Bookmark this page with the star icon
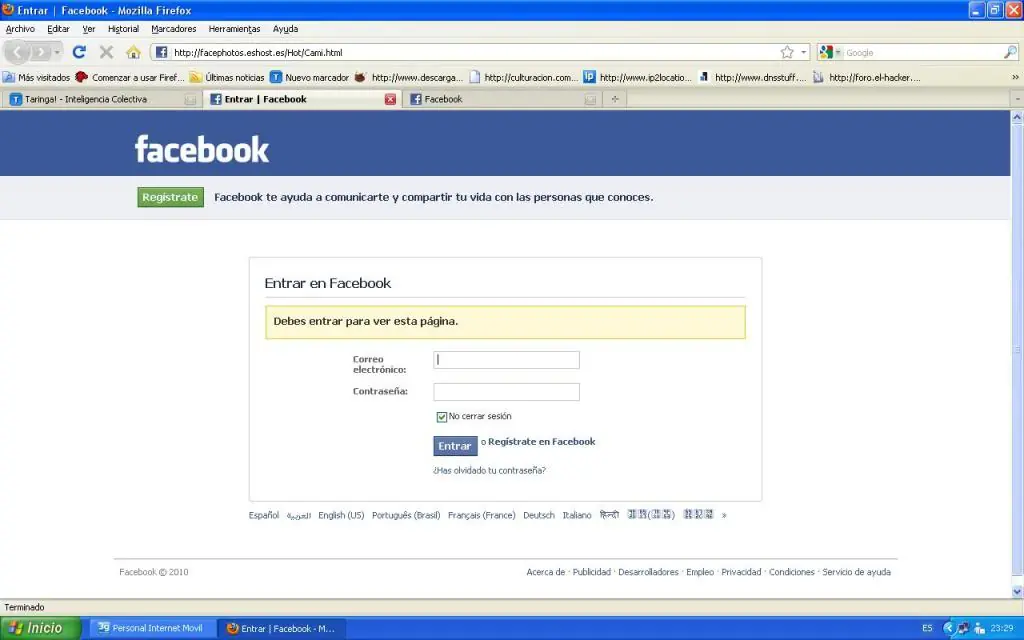Image resolution: width=1024 pixels, height=640 pixels. [787, 52]
